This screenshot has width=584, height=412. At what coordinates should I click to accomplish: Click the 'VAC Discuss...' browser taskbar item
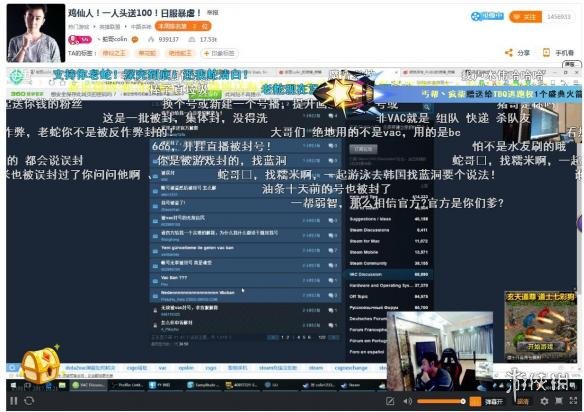pos(89,385)
